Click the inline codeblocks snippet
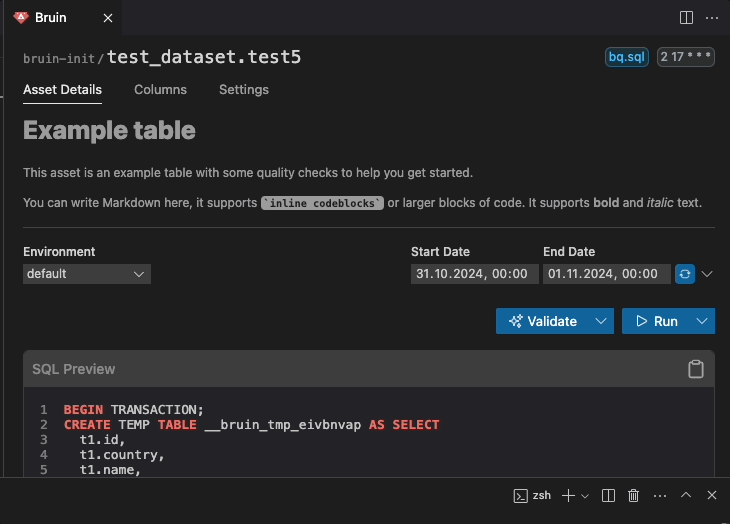This screenshot has width=730, height=524. click(322, 203)
